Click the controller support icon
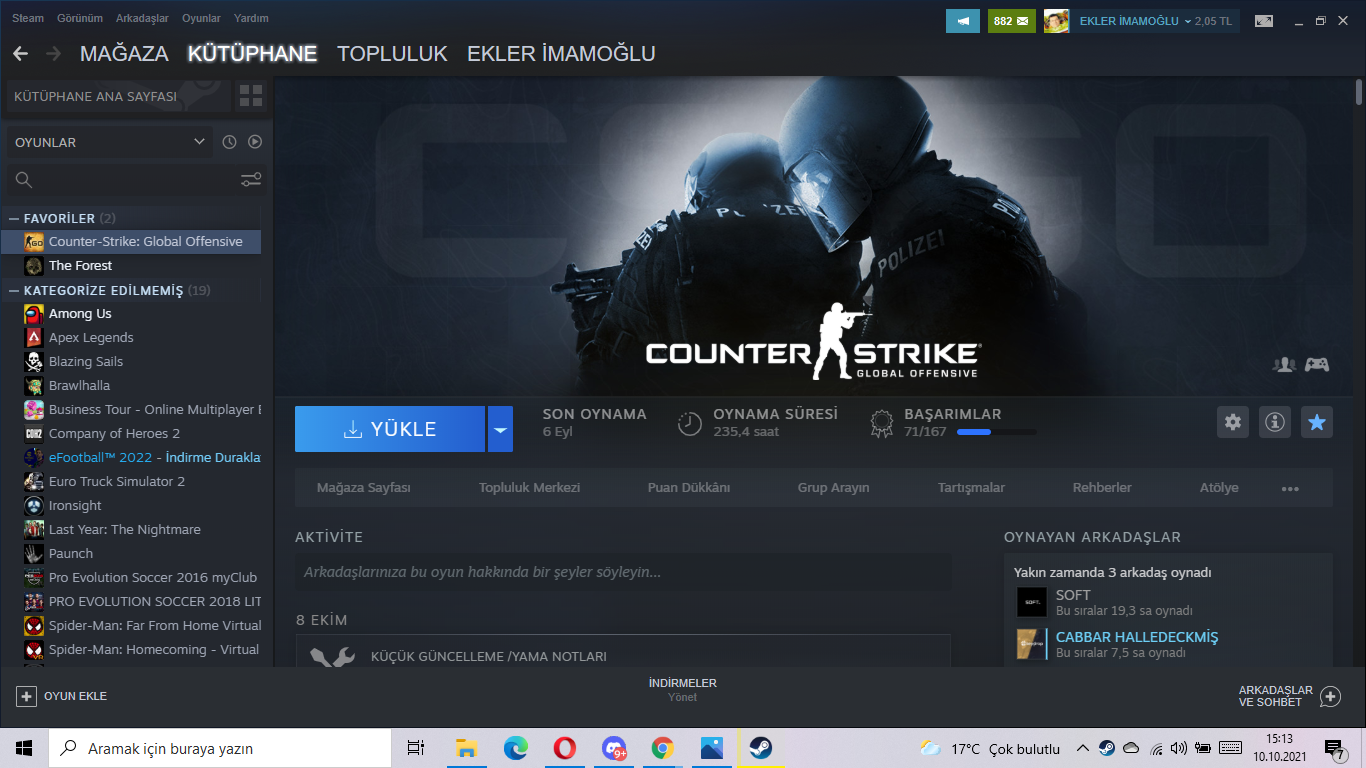This screenshot has height=768, width=1366. (1317, 364)
